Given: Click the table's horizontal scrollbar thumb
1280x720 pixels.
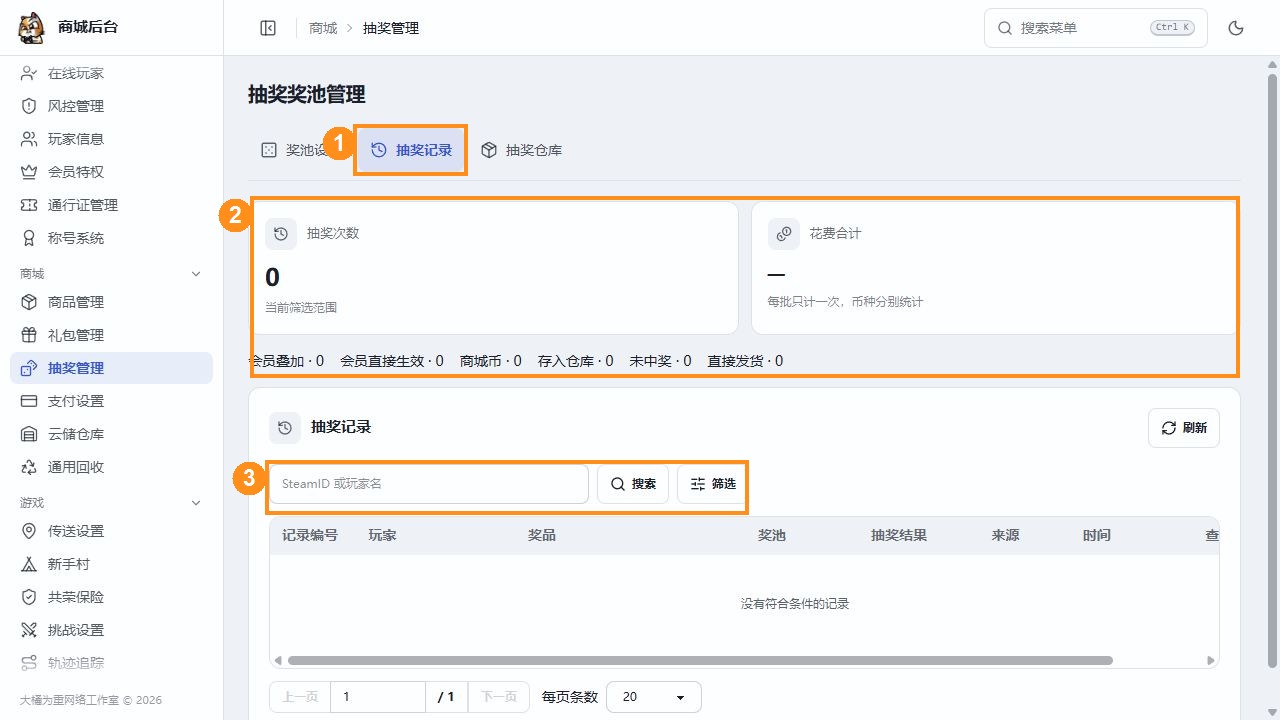Looking at the screenshot, I should (x=700, y=660).
